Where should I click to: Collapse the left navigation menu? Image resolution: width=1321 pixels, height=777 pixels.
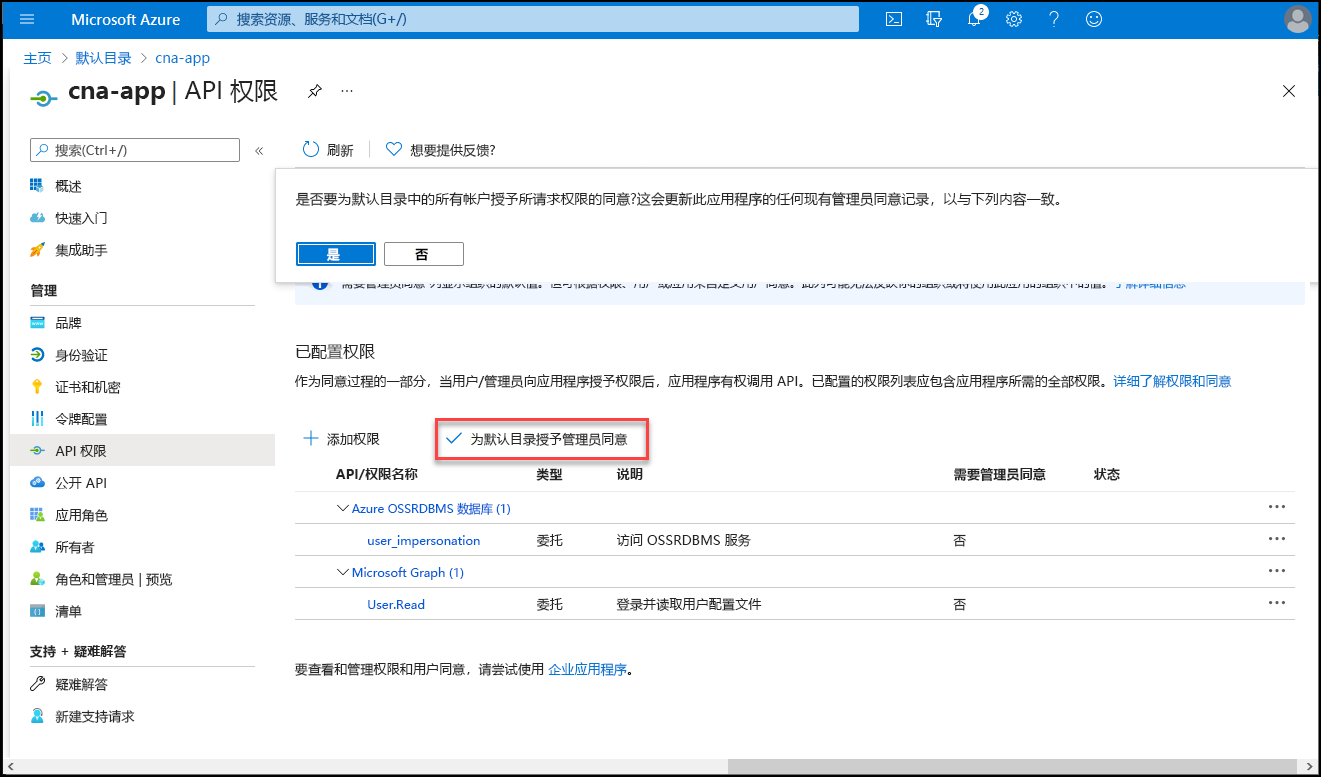(x=259, y=151)
